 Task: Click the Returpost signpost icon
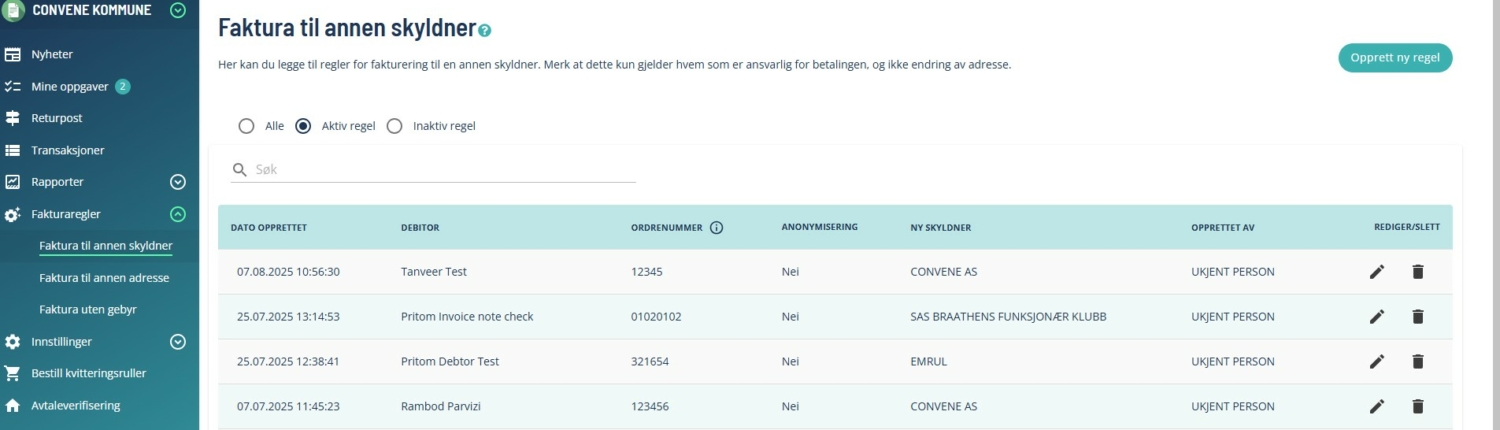tap(13, 118)
